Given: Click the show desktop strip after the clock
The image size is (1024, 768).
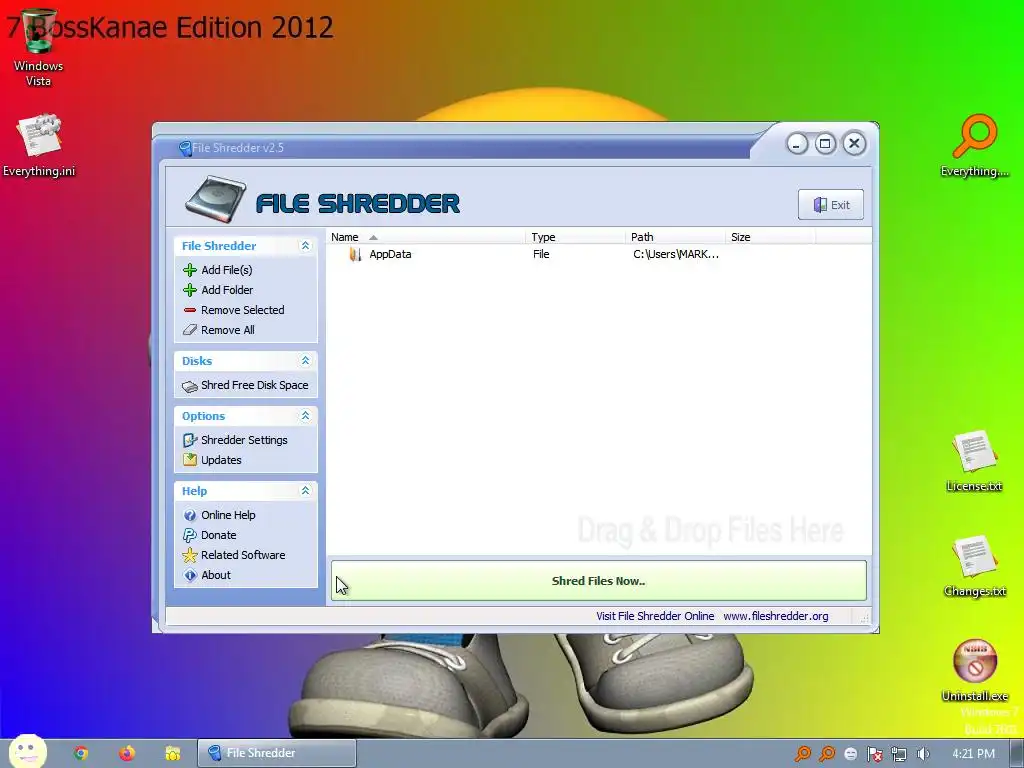Looking at the screenshot, I should coord(1017,754).
